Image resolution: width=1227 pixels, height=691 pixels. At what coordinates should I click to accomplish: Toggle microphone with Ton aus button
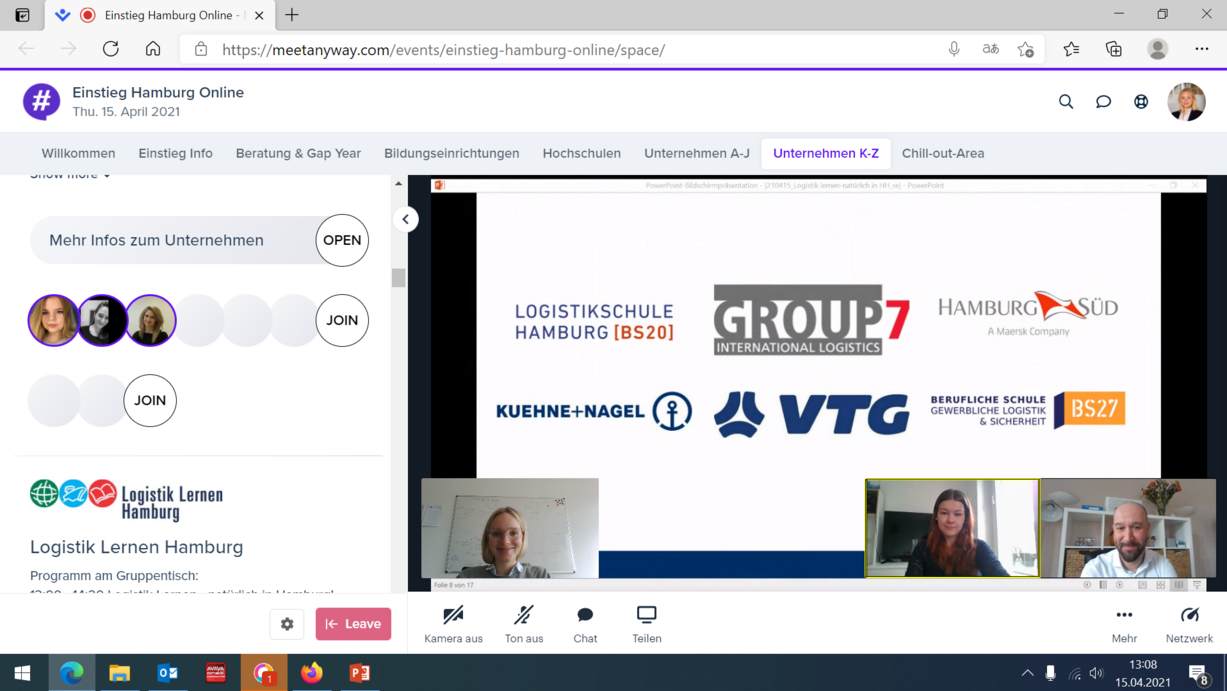pos(524,624)
